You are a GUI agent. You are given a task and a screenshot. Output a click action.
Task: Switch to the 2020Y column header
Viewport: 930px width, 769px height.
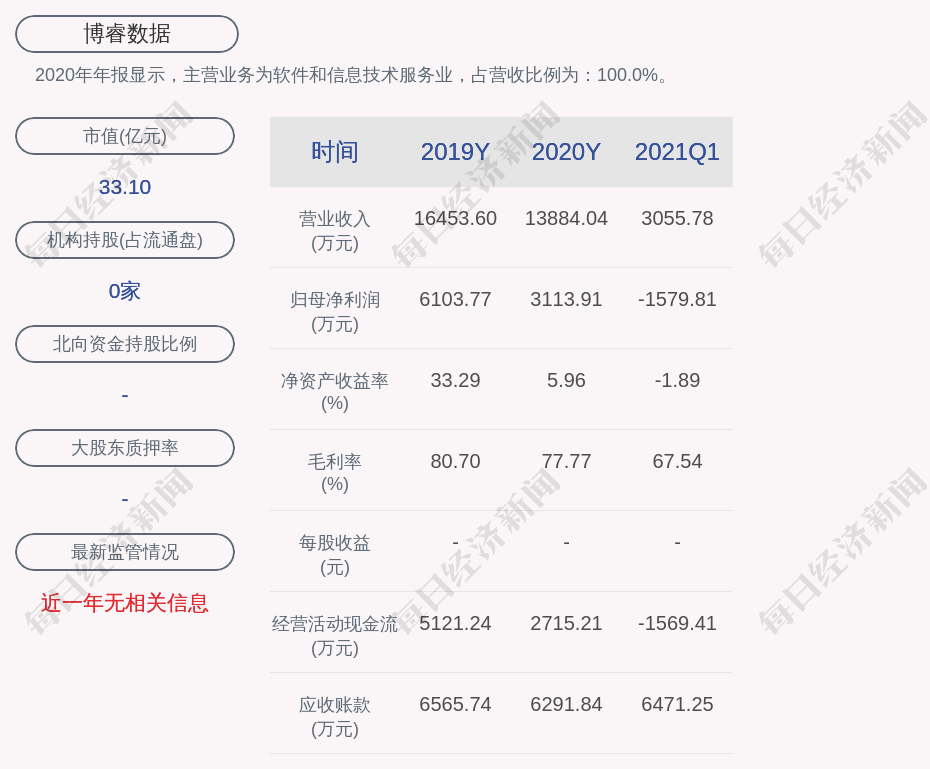(566, 152)
